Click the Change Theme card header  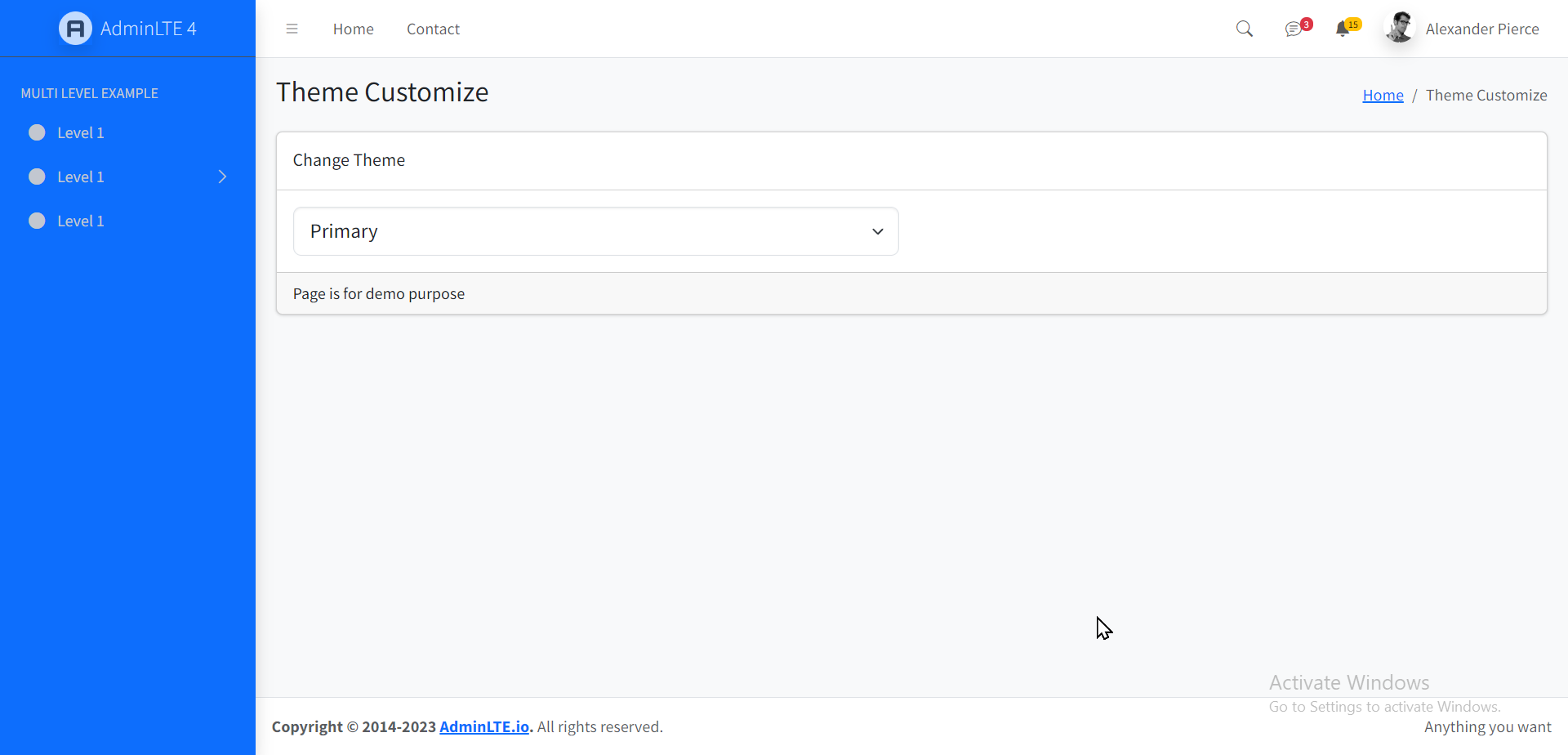tap(349, 159)
